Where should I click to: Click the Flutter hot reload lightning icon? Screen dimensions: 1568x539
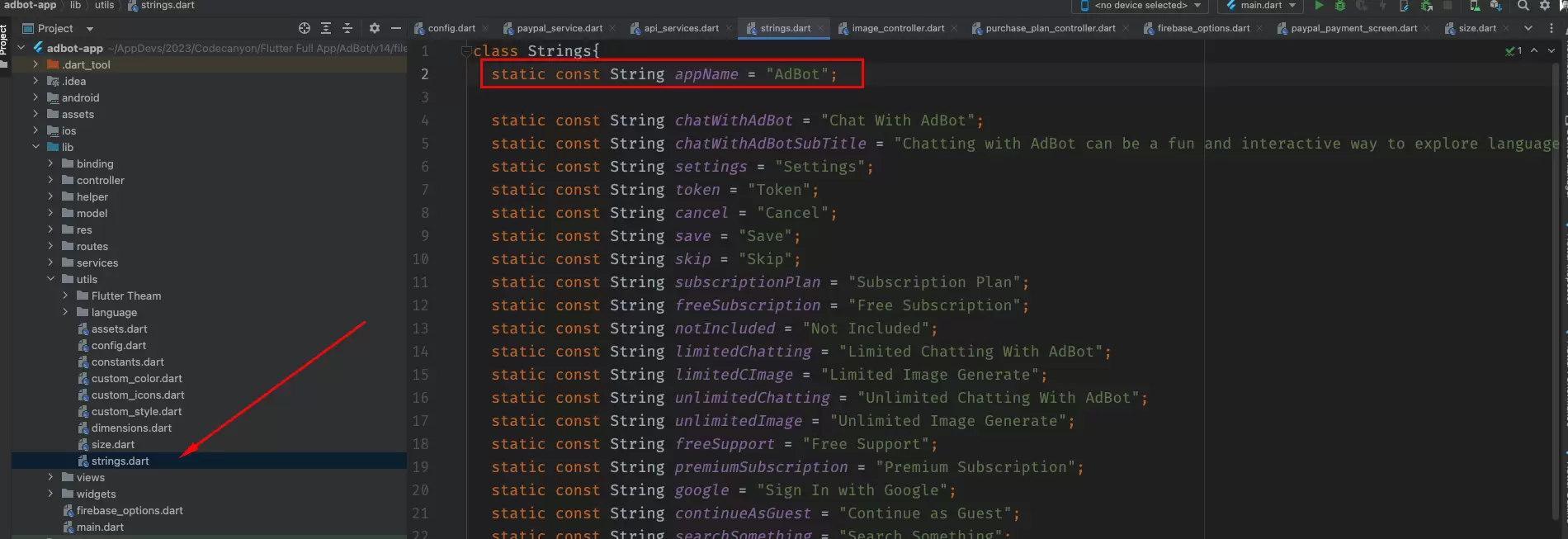pyautogui.click(x=1382, y=5)
